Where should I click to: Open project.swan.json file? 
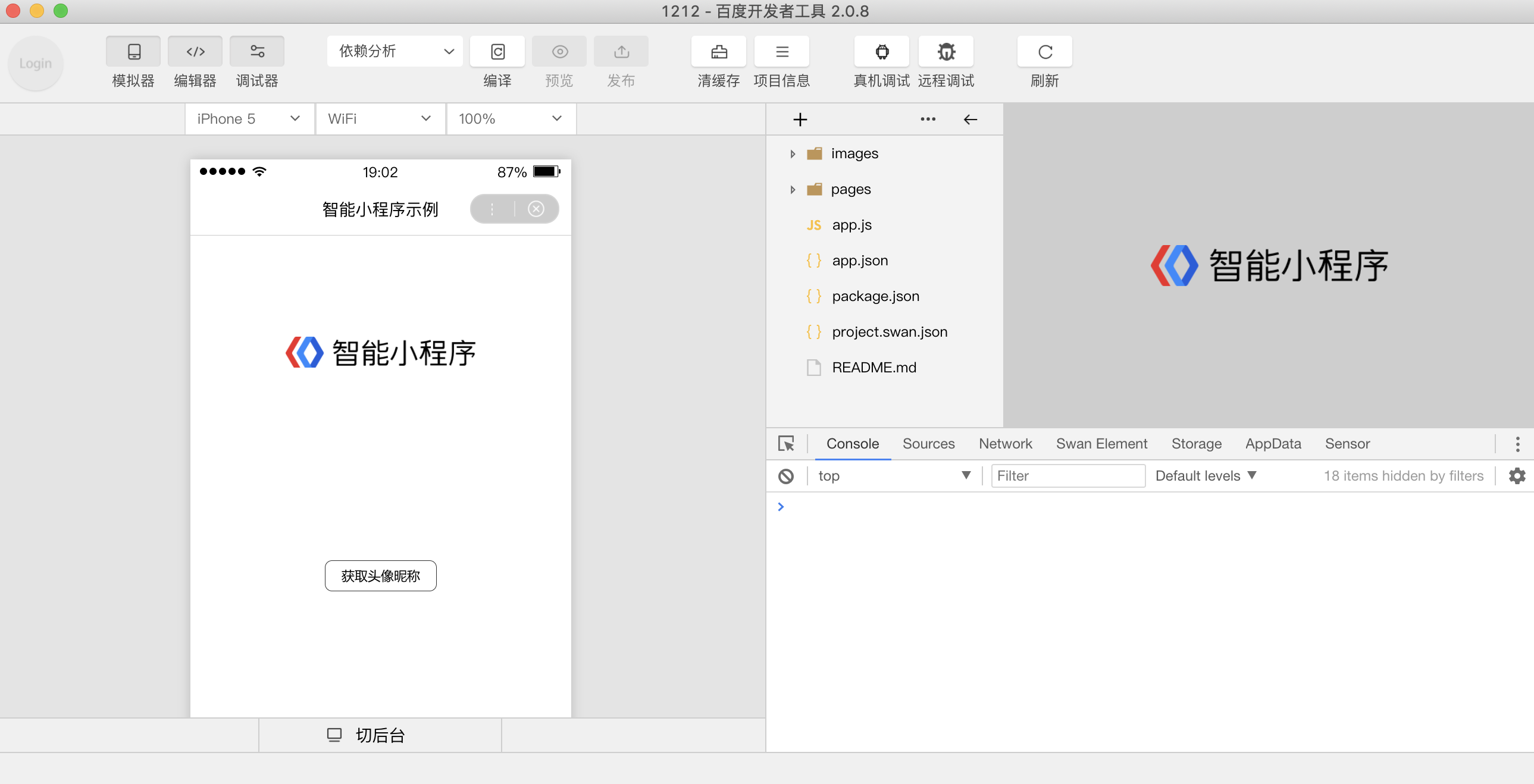(884, 332)
